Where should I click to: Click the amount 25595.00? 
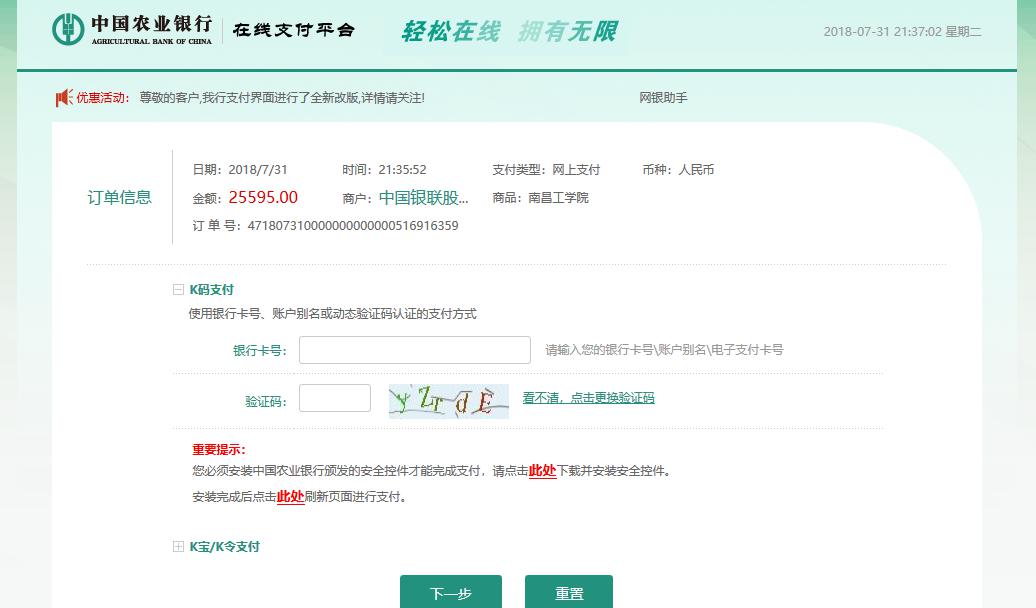263,197
